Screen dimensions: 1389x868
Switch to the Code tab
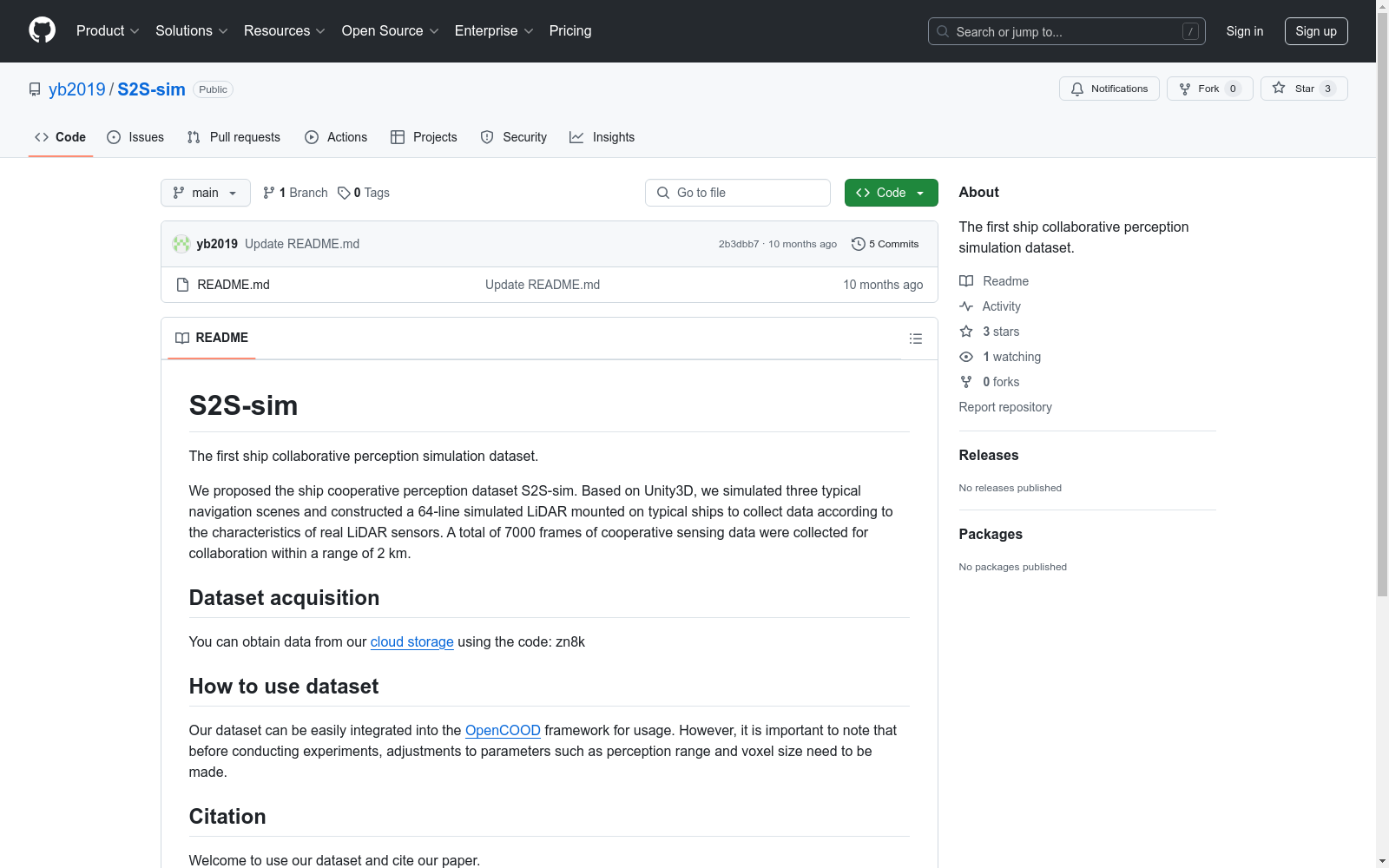pos(61,137)
